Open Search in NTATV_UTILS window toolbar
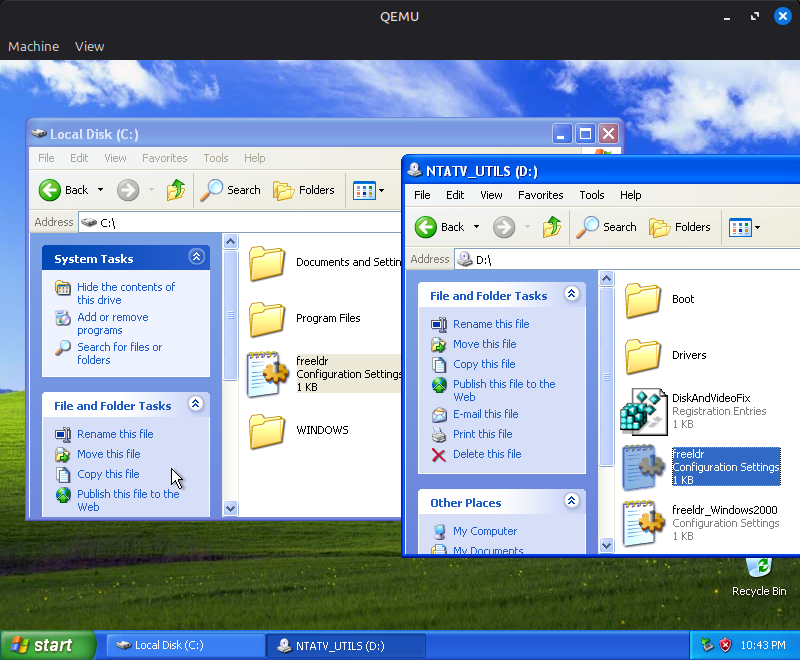This screenshot has width=800, height=660. click(x=607, y=227)
